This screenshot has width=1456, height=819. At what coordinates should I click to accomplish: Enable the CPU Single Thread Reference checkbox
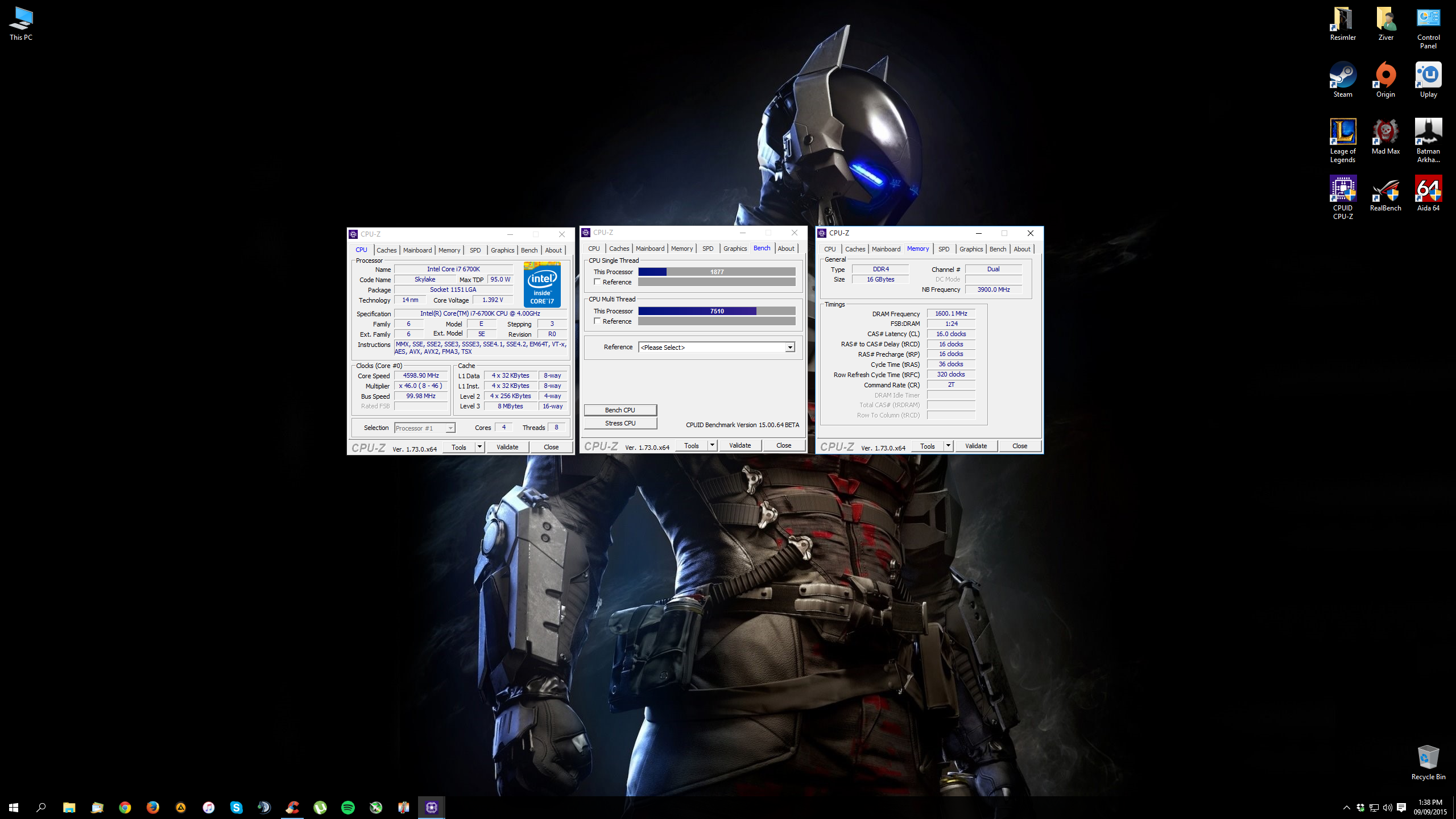click(597, 282)
